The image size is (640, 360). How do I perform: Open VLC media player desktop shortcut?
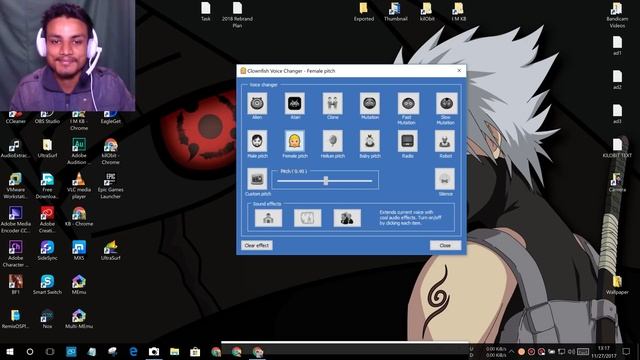click(x=79, y=186)
